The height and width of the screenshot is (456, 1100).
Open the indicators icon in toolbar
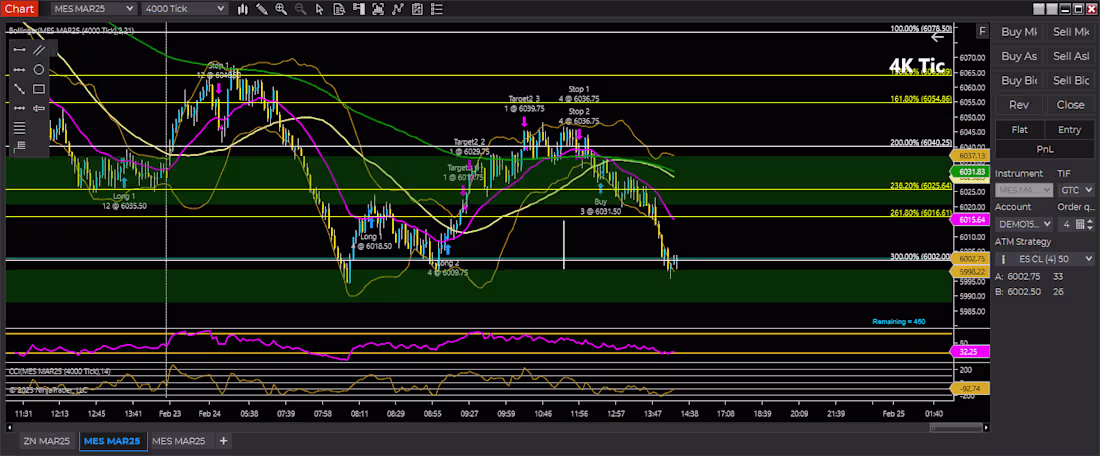click(x=378, y=9)
